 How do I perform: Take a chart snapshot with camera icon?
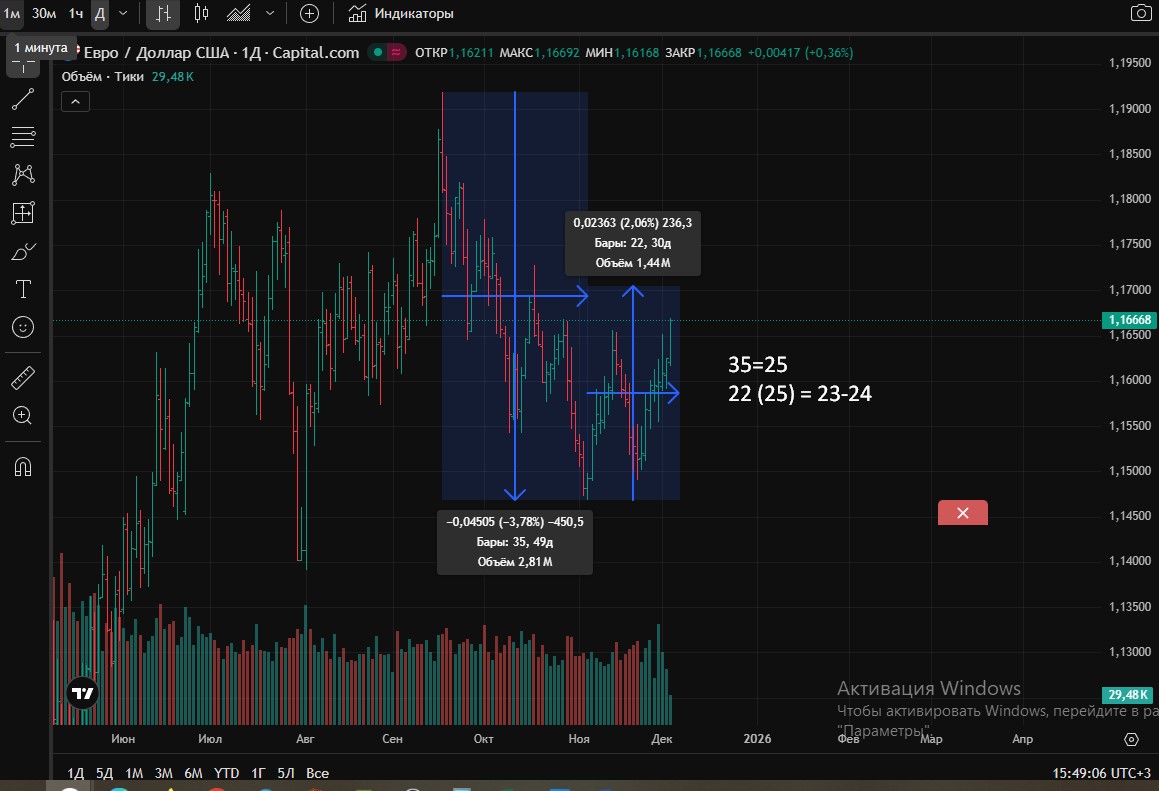pos(1140,14)
